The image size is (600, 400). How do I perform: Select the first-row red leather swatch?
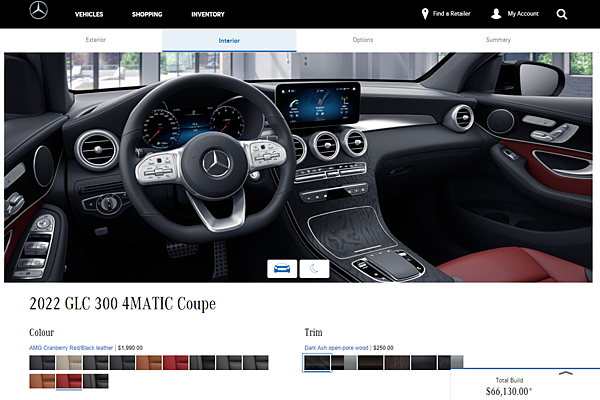click(x=176, y=362)
